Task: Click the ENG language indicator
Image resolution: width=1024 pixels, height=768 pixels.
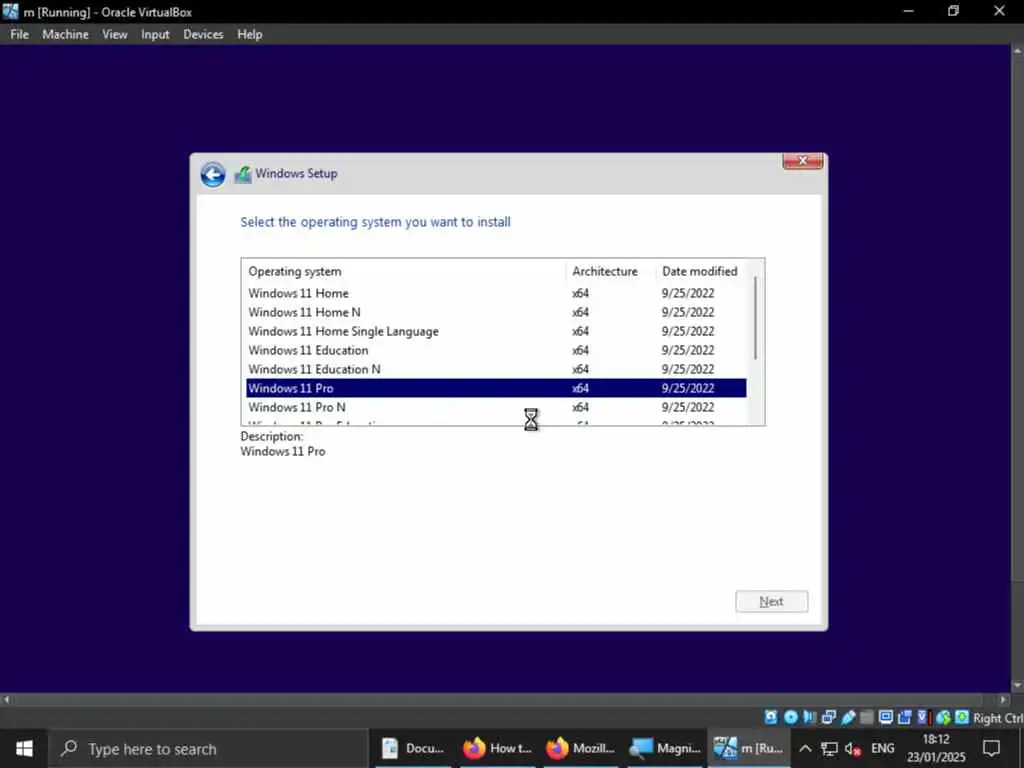Action: (882, 748)
